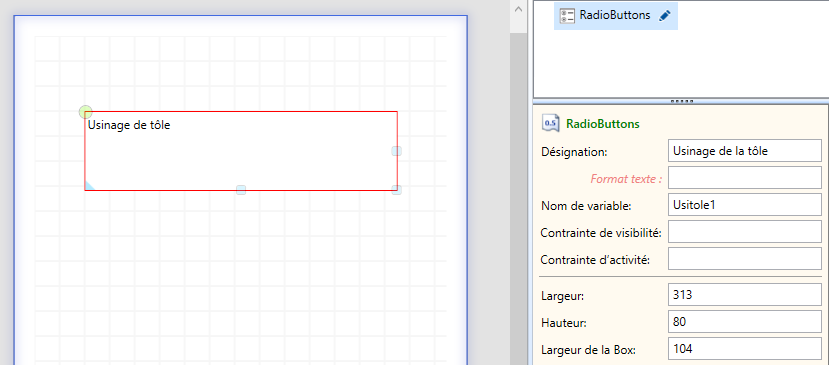
Task: Click the list icon before RadioButtons in tree
Action: point(567,16)
